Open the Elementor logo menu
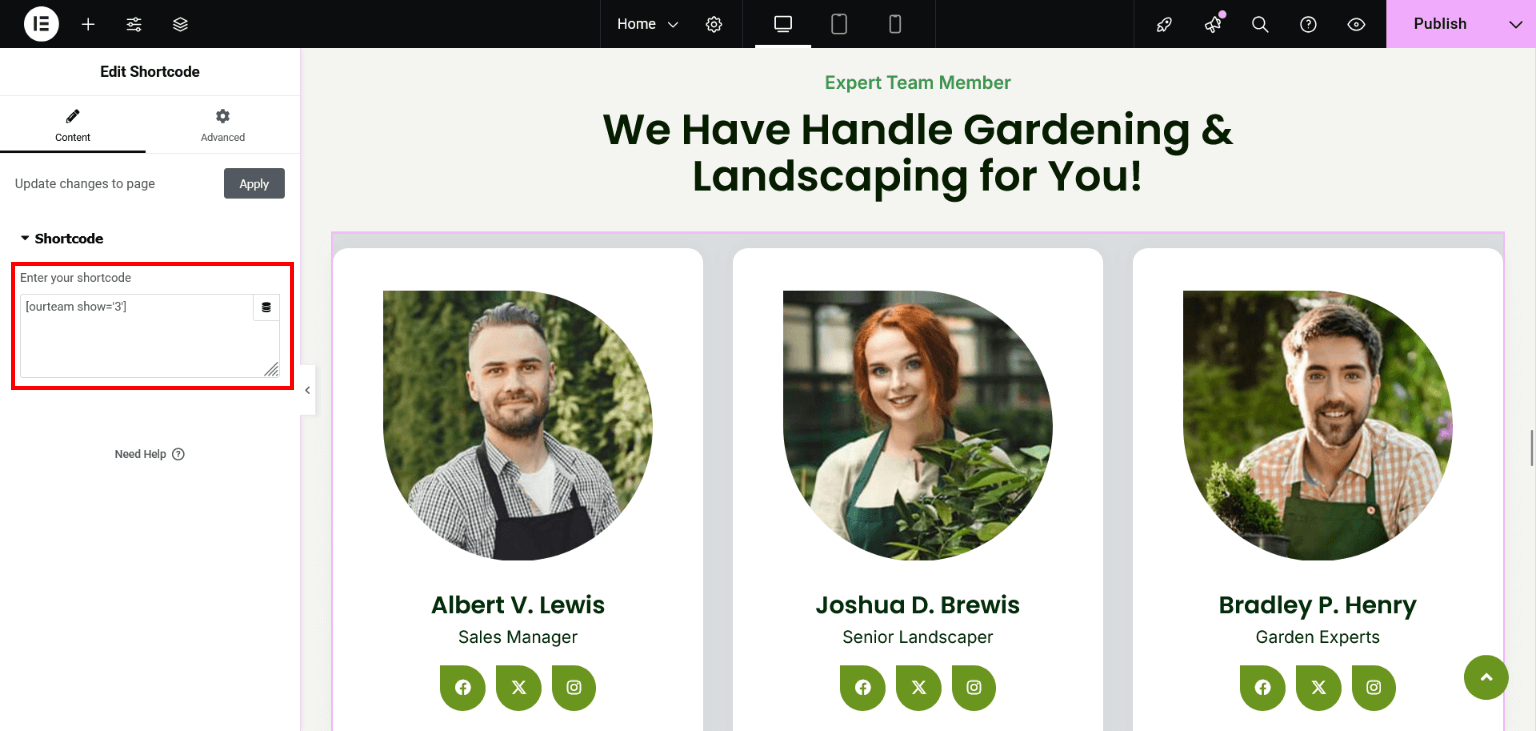 (41, 24)
